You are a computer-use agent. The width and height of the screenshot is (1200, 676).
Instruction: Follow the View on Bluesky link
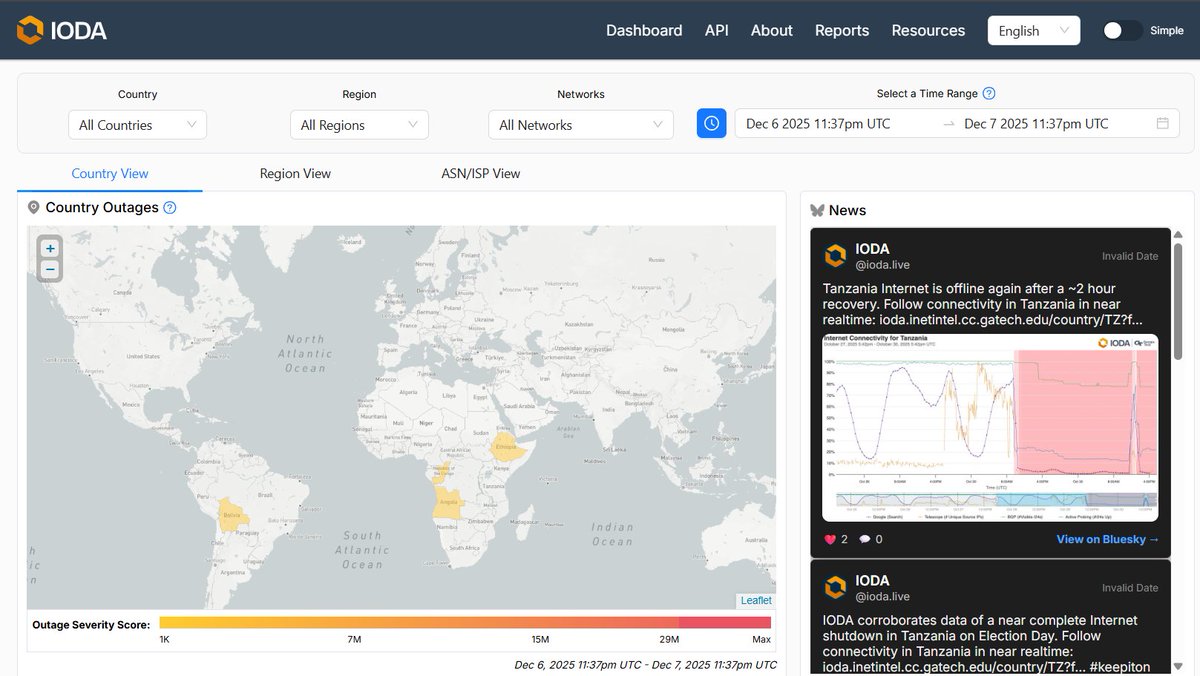point(1108,539)
